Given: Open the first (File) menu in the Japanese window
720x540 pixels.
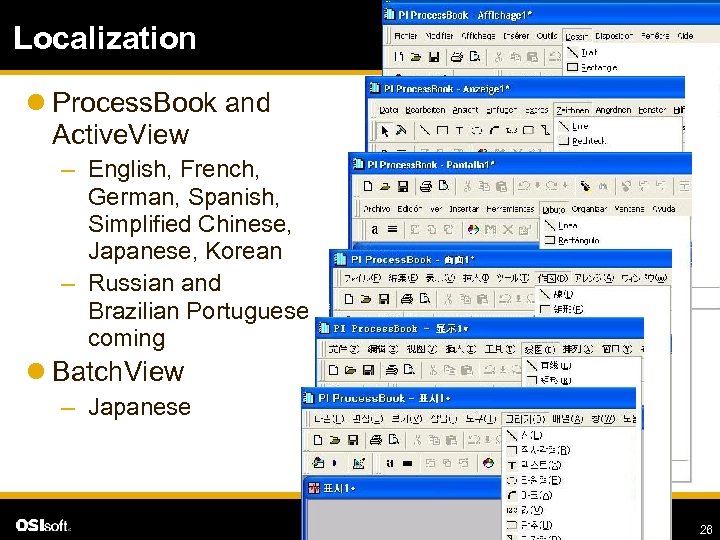Looking at the screenshot, I should [362, 278].
